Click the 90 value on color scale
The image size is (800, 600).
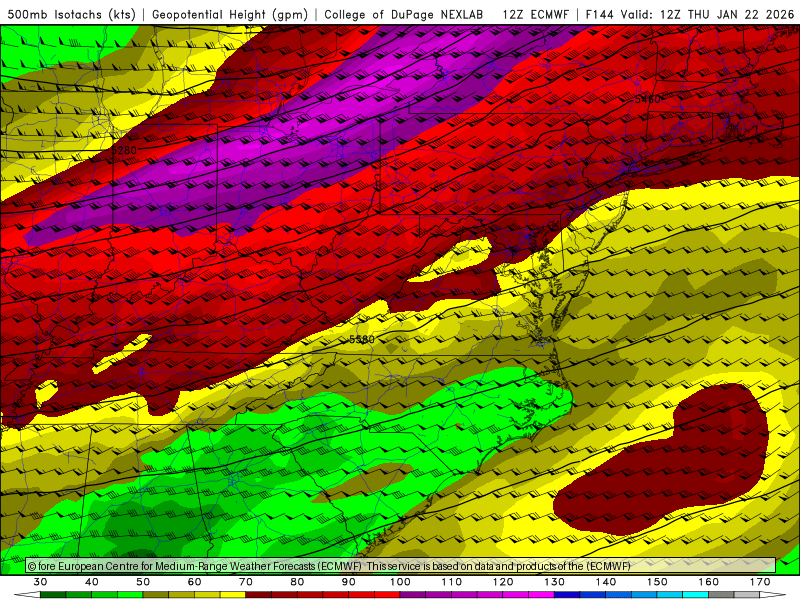[348, 582]
